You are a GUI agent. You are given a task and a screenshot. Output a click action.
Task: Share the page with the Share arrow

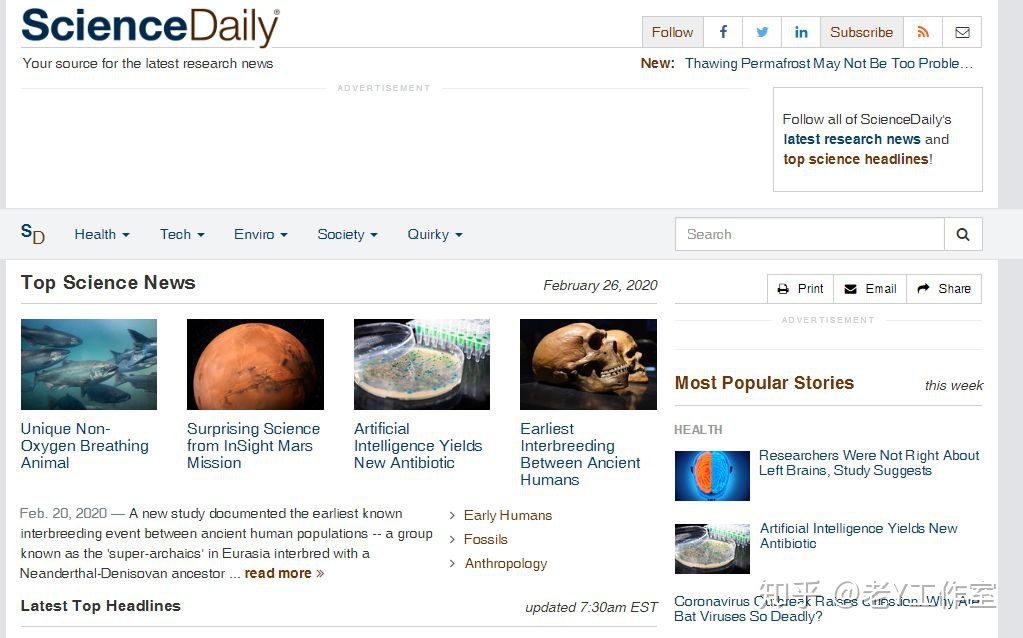tap(944, 289)
